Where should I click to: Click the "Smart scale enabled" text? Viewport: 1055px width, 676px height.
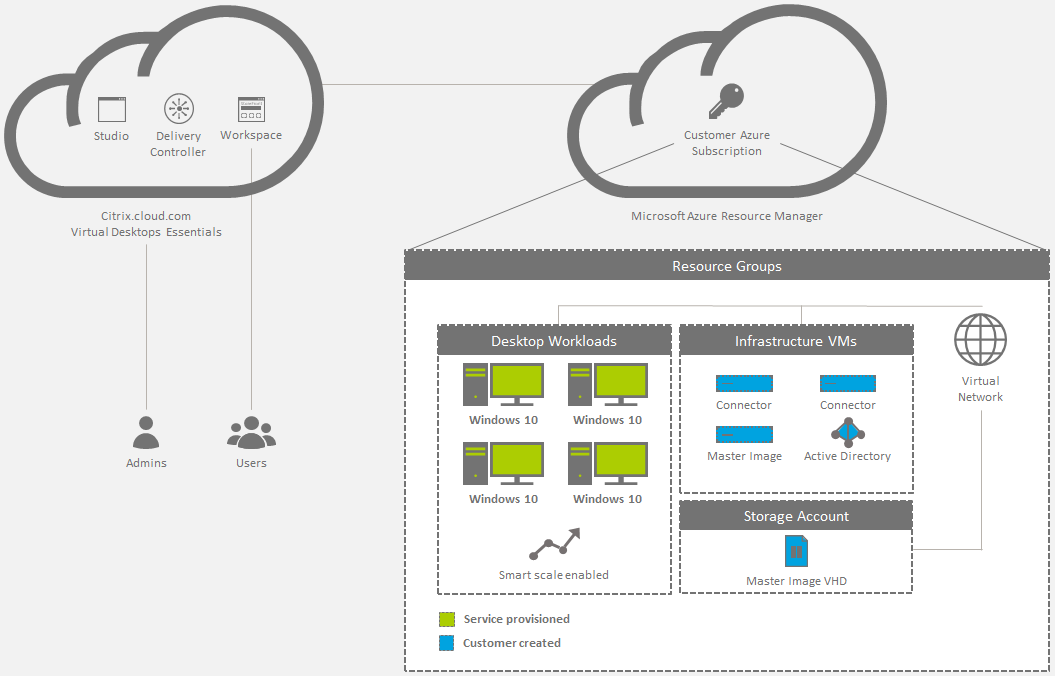(554, 575)
